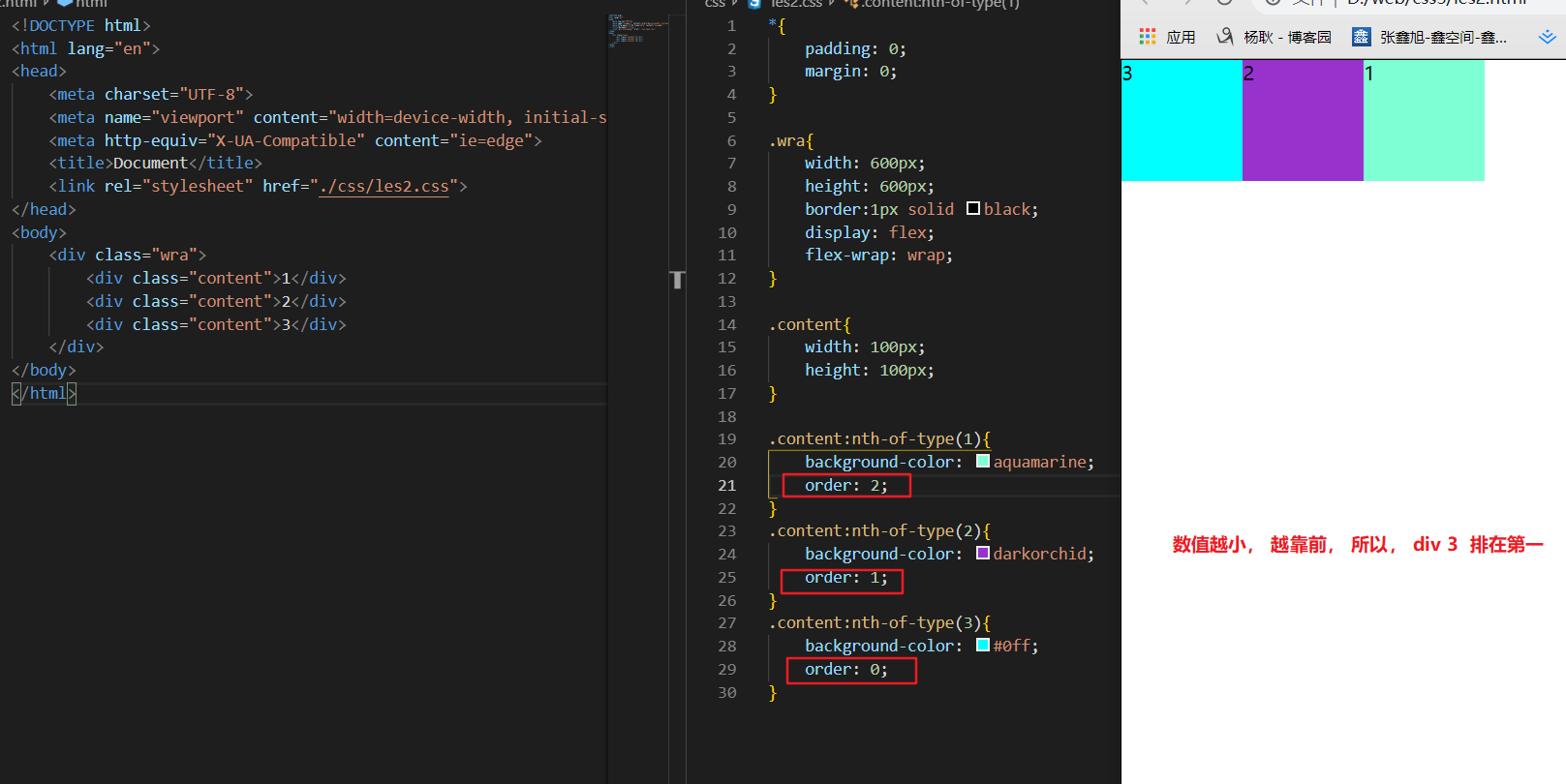Click the 杨耿 - 博客园 bookmark icon
This screenshot has height=784, width=1566.
click(1225, 37)
